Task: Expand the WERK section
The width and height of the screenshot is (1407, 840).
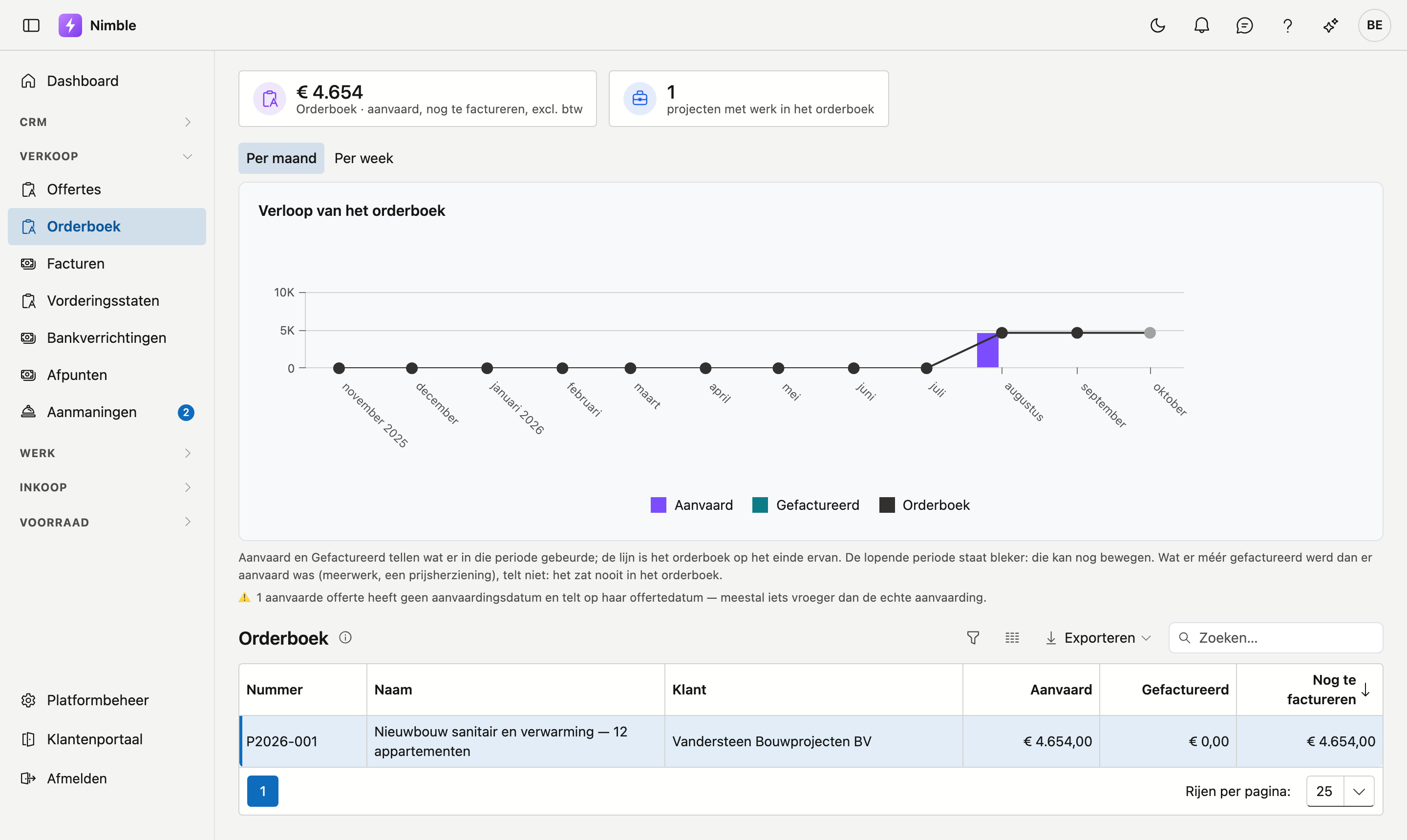Action: [107, 453]
